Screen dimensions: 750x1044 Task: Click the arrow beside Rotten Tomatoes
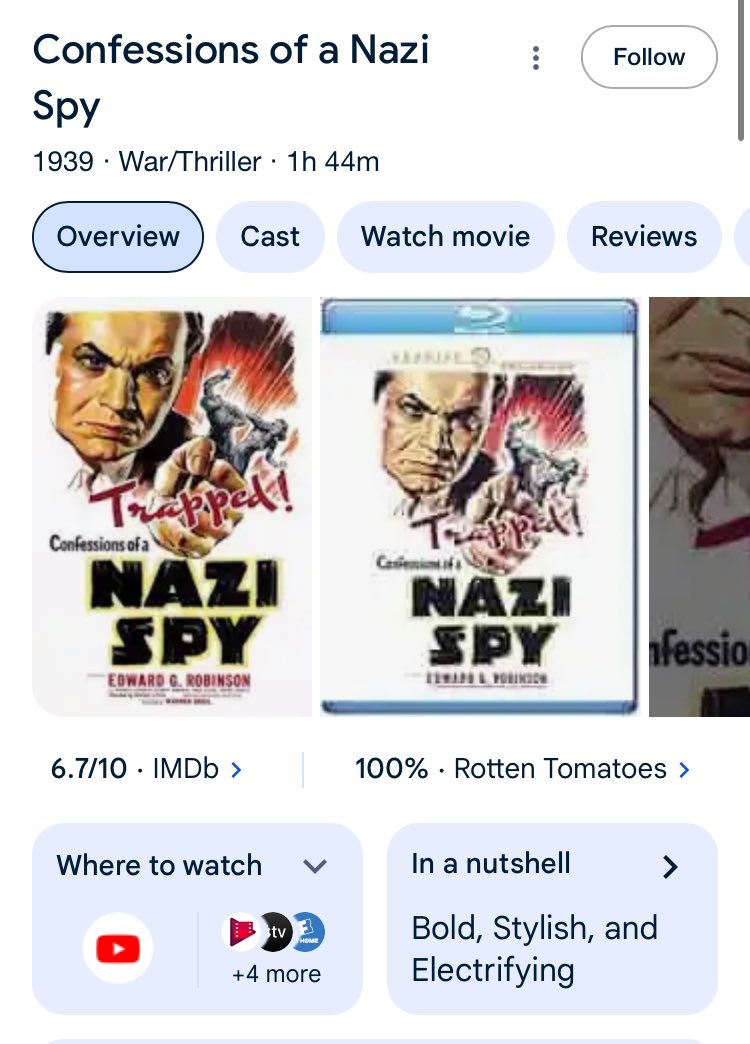(x=685, y=769)
